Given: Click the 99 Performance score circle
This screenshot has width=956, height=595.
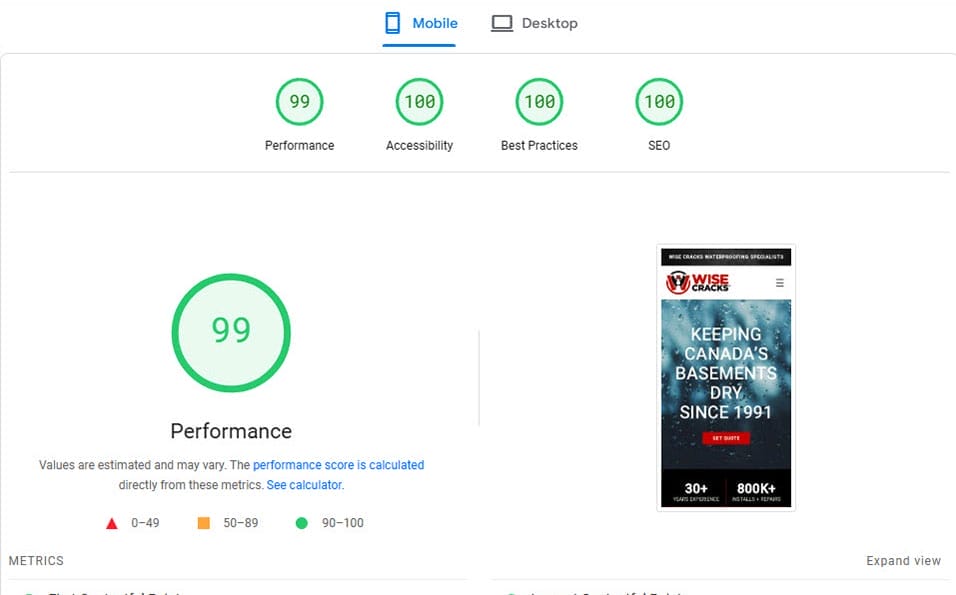Looking at the screenshot, I should 298,101.
